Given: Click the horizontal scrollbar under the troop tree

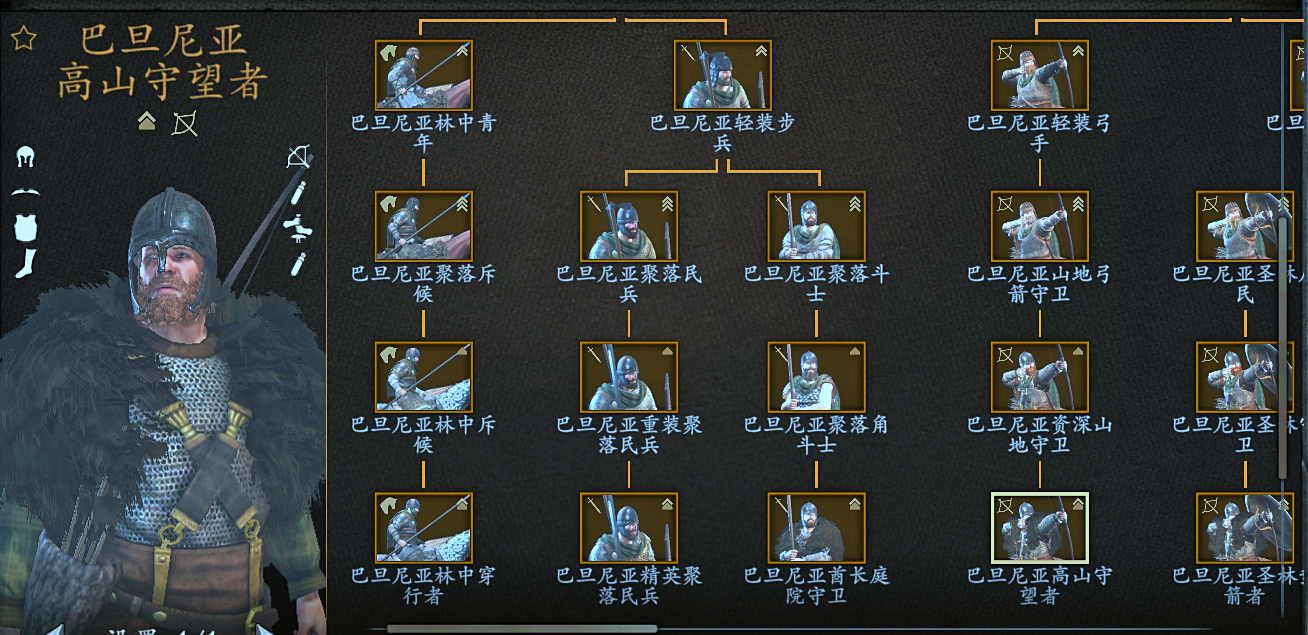Looking at the screenshot, I should [522, 629].
